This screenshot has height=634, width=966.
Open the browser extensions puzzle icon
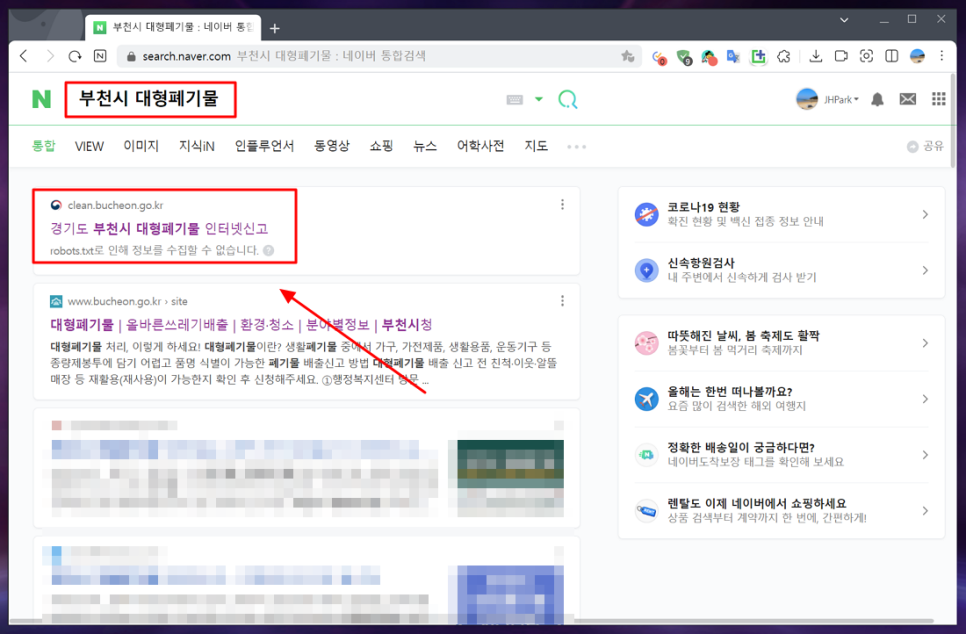pos(784,56)
